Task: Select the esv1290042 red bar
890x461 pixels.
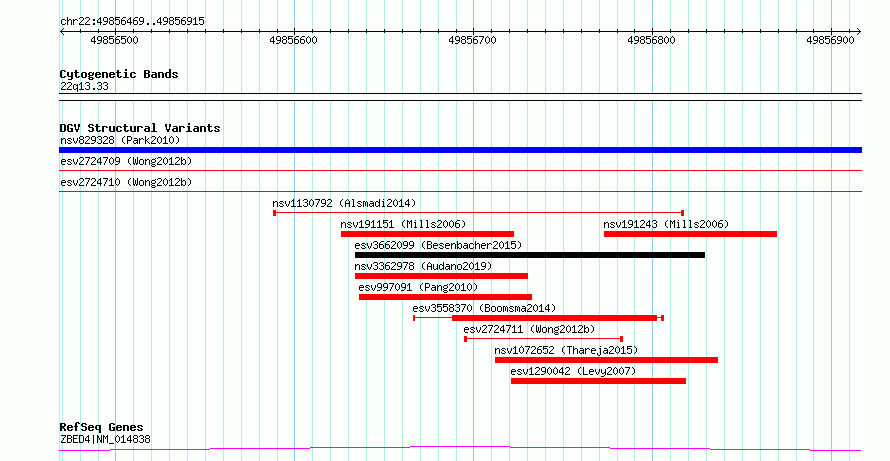Action: pyautogui.click(x=598, y=381)
